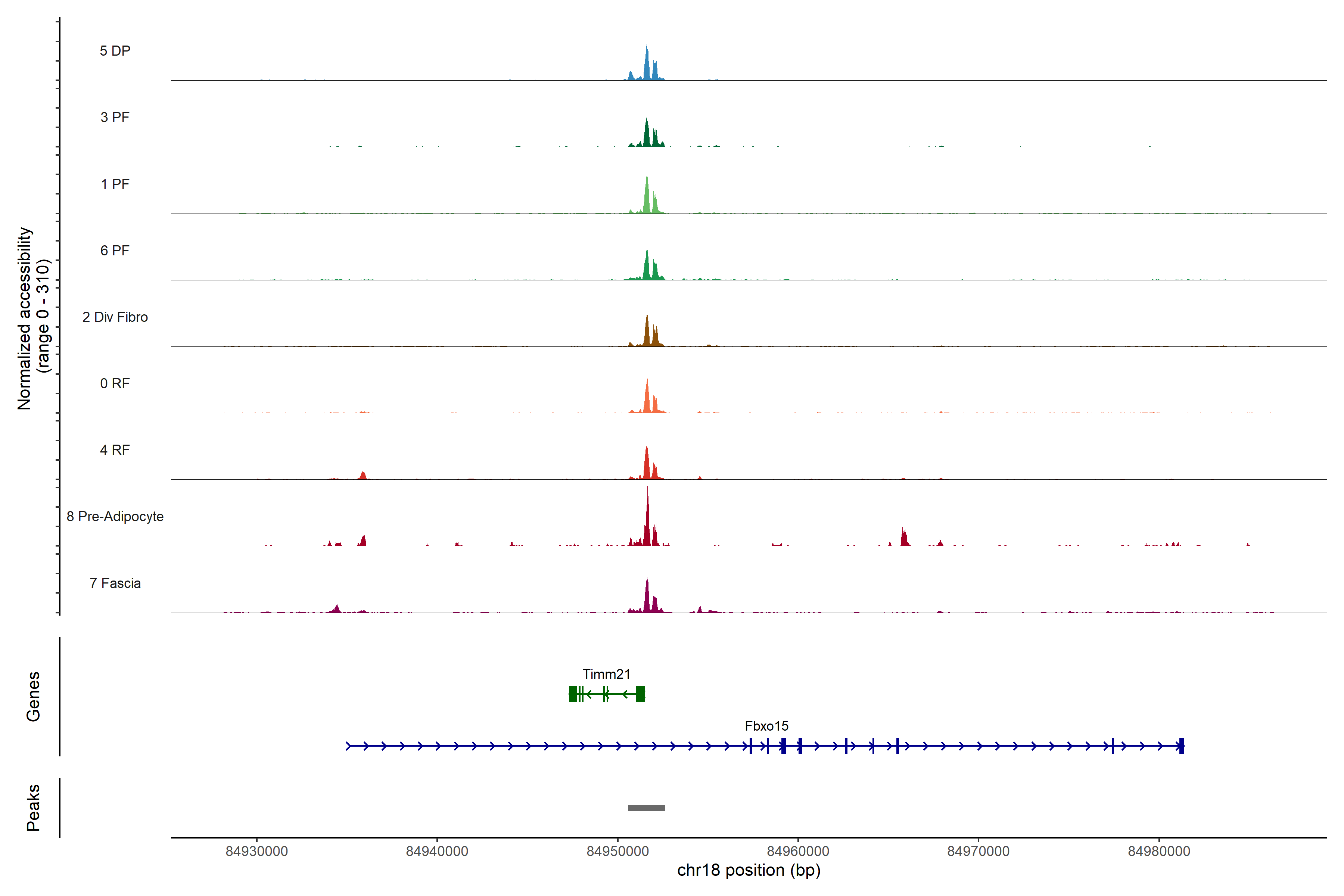Click the gray peak region bar
The image size is (1344, 896).
[x=646, y=808]
